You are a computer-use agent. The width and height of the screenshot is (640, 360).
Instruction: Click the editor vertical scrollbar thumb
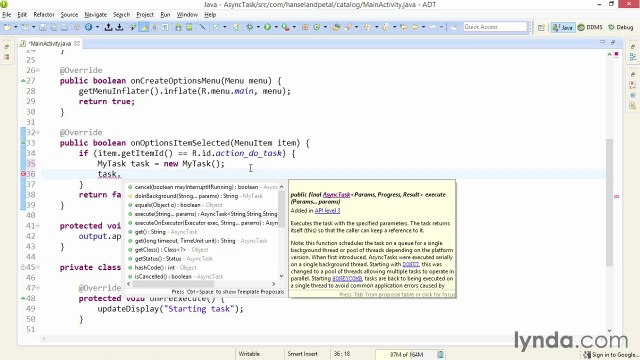[609, 202]
